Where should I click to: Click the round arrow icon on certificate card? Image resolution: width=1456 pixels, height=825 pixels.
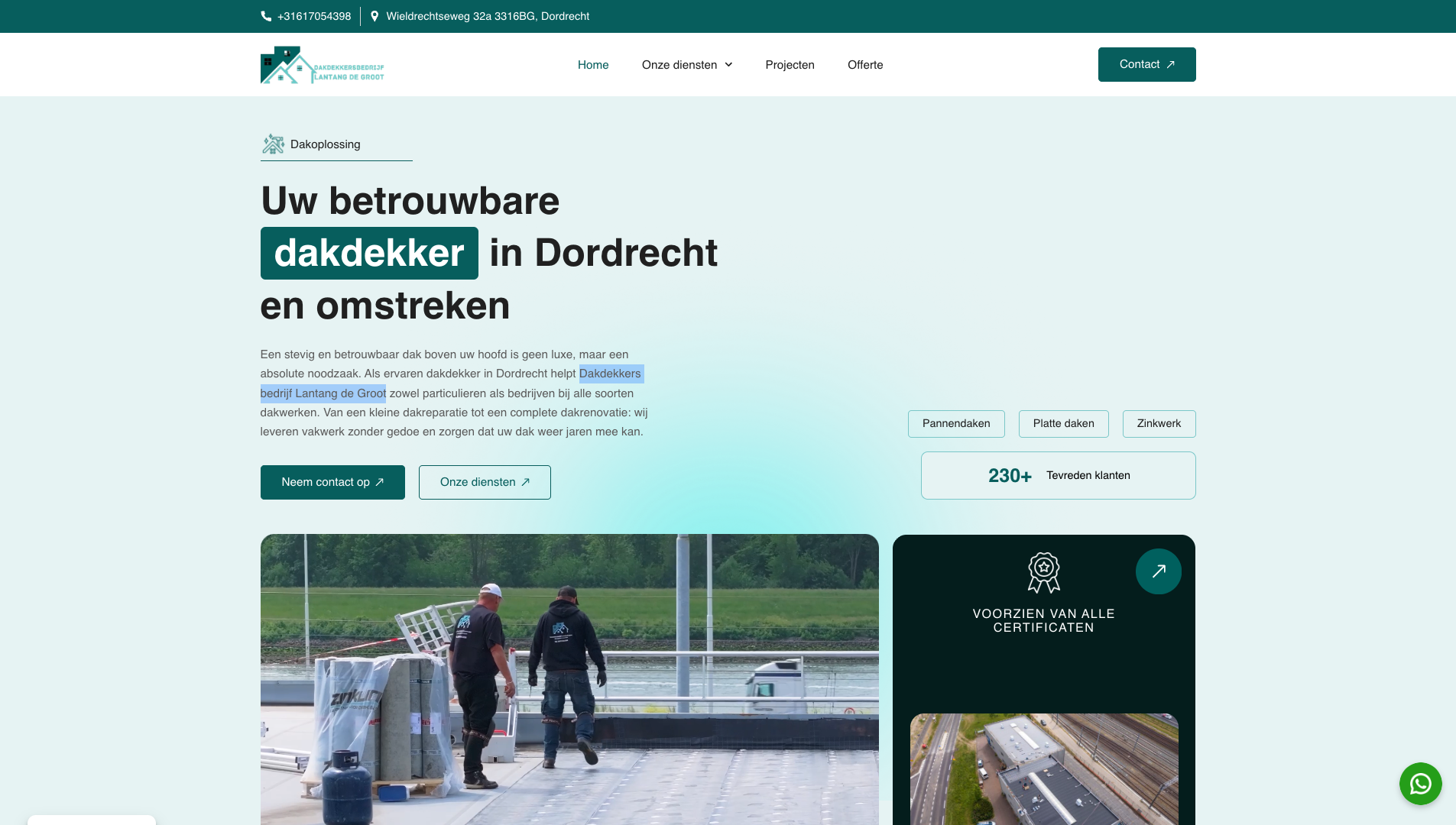[x=1158, y=571]
